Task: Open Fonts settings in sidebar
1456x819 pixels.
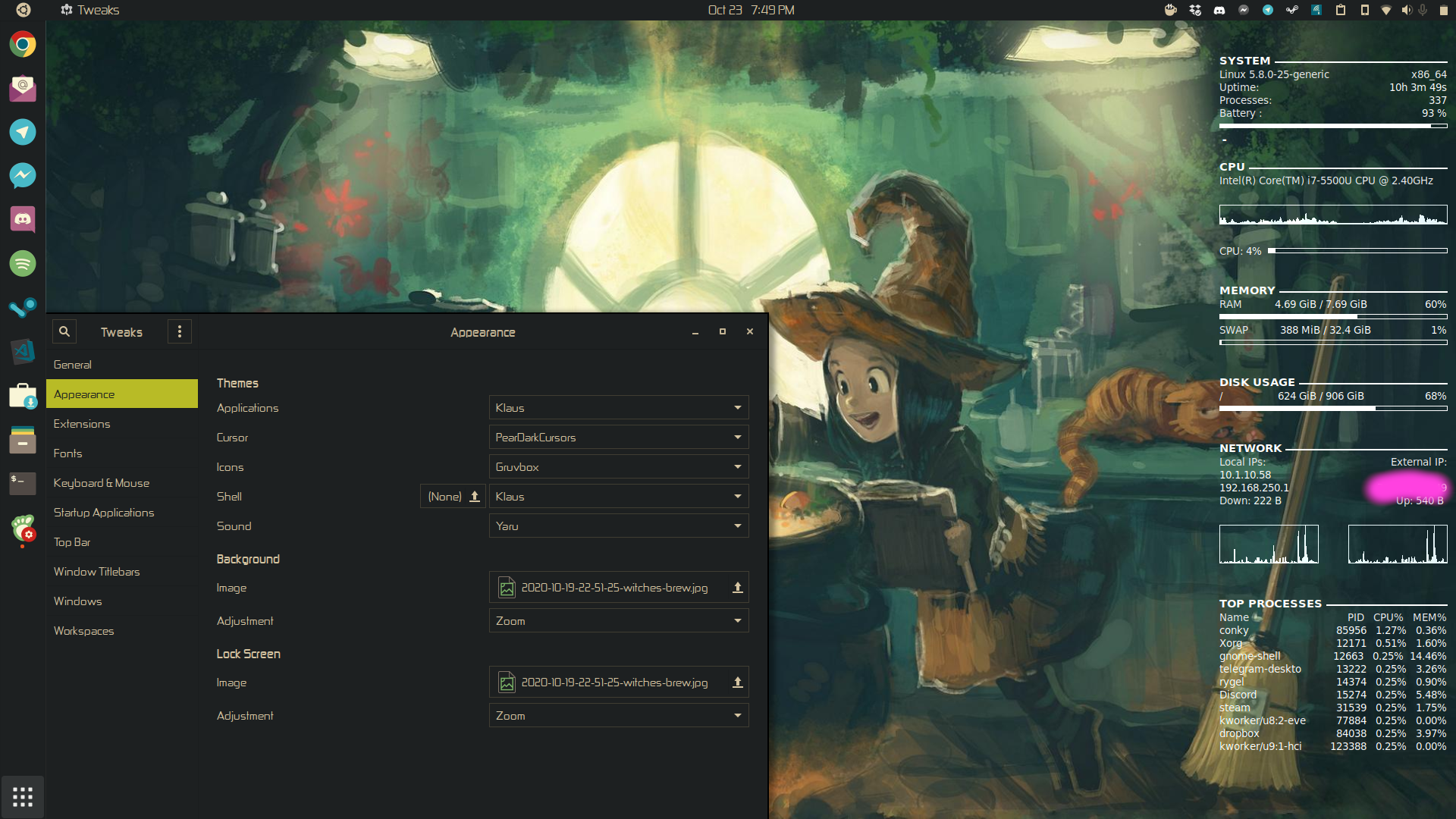Action: tap(122, 453)
